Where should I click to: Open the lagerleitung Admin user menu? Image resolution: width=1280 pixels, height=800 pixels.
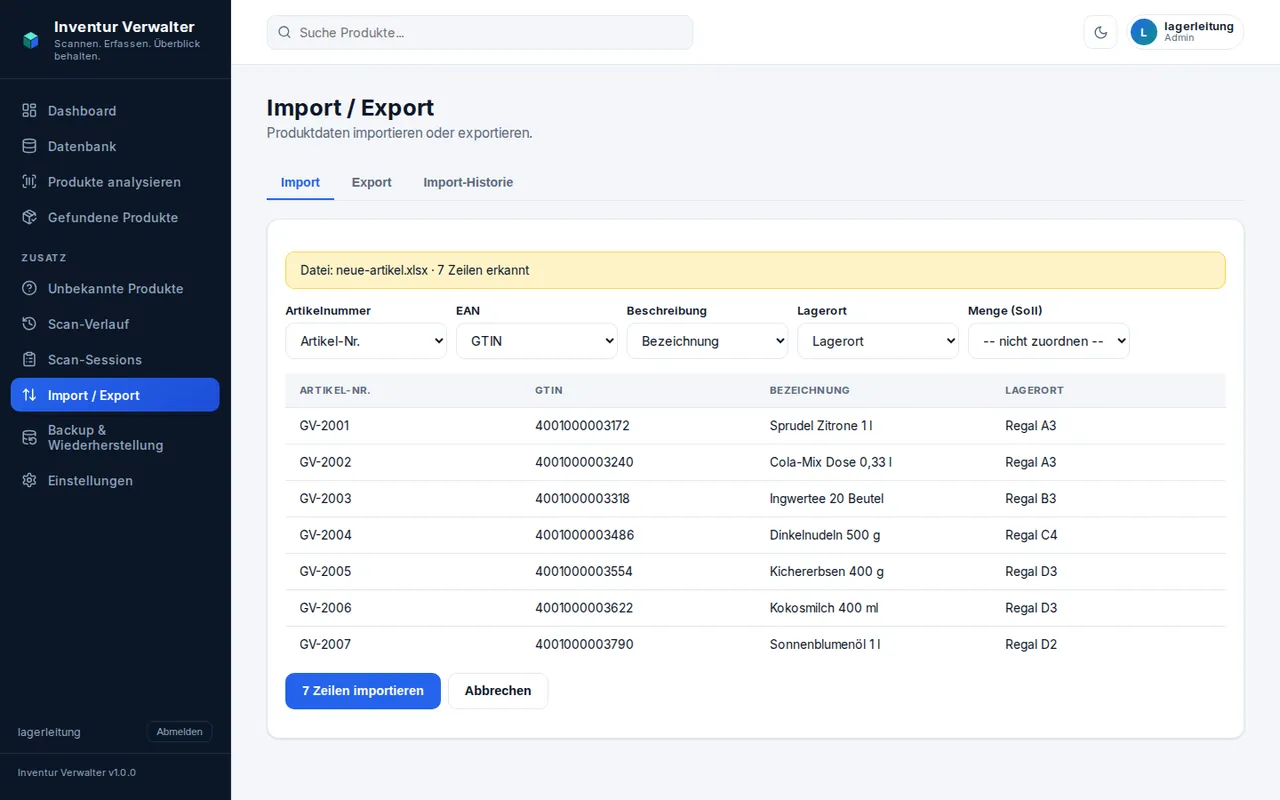pos(1185,32)
